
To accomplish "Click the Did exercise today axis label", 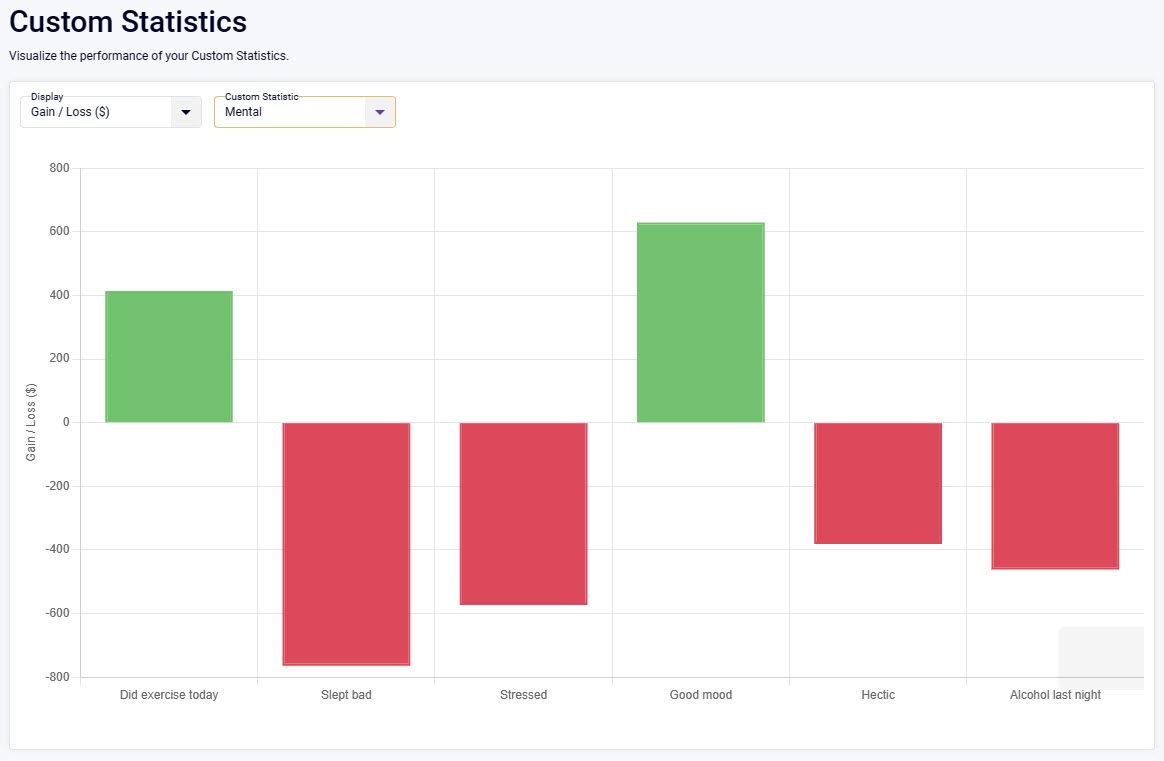I will click(169, 695).
